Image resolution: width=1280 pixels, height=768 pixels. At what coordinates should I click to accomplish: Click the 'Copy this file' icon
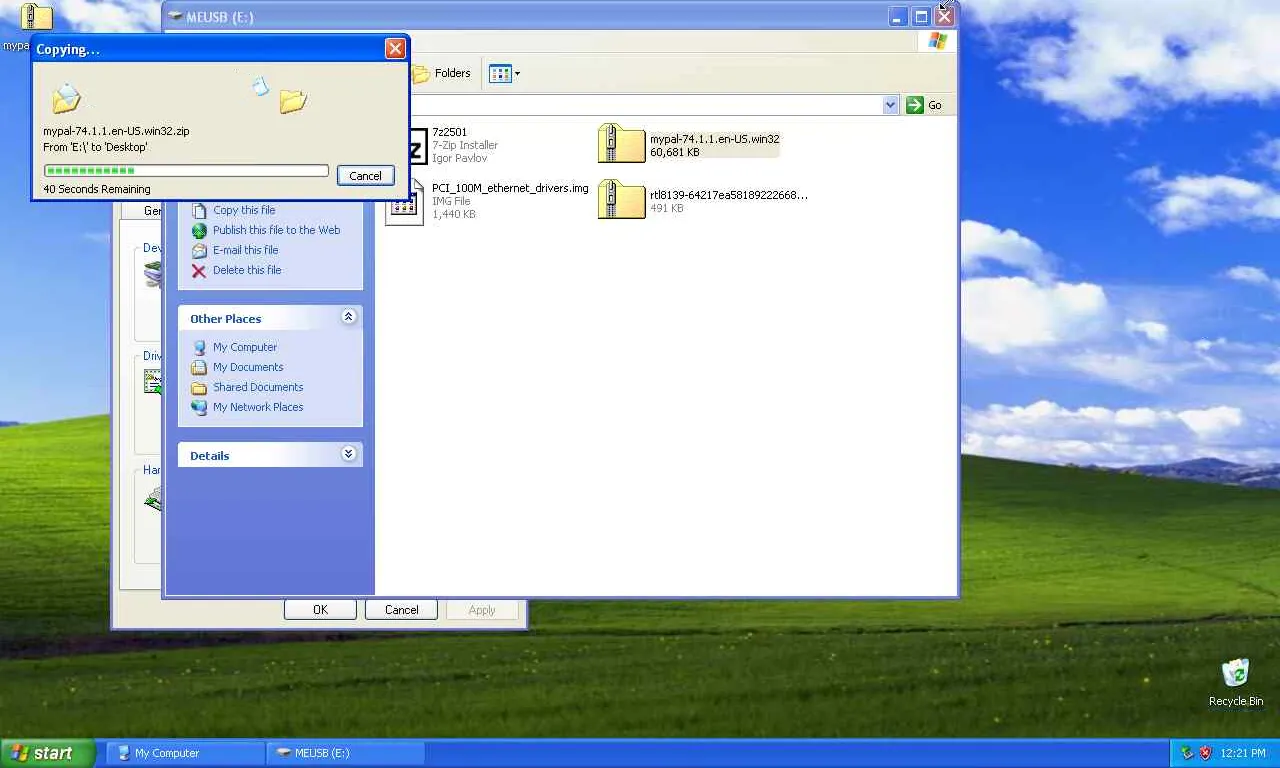pyautogui.click(x=199, y=211)
